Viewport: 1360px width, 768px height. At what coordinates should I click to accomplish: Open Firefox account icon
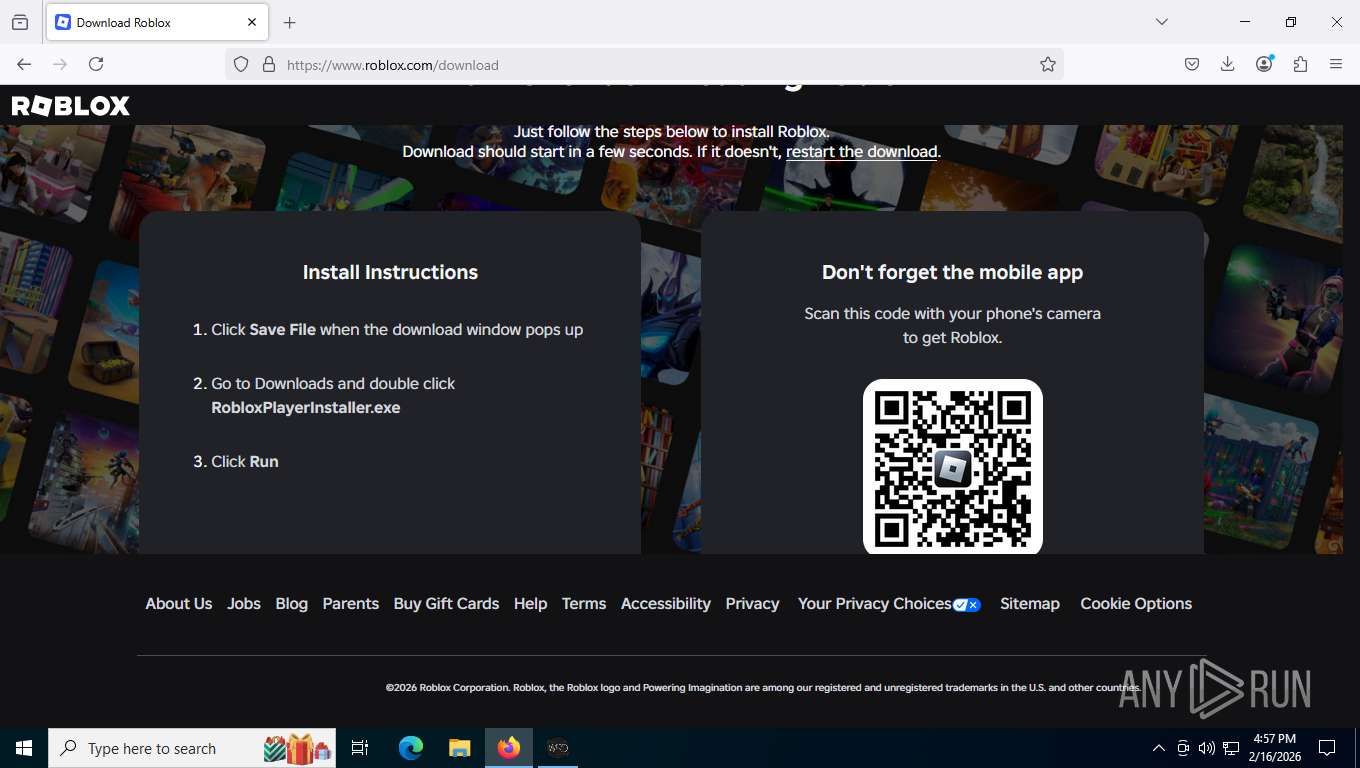coord(1264,64)
